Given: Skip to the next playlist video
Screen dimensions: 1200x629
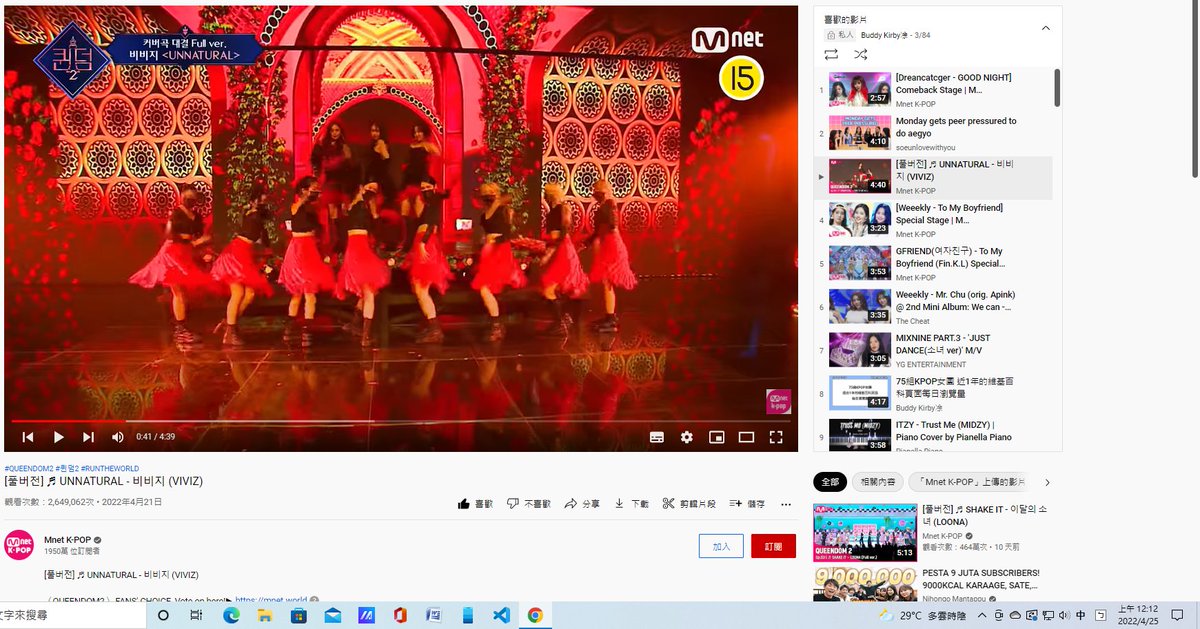Looking at the screenshot, I should click(88, 437).
